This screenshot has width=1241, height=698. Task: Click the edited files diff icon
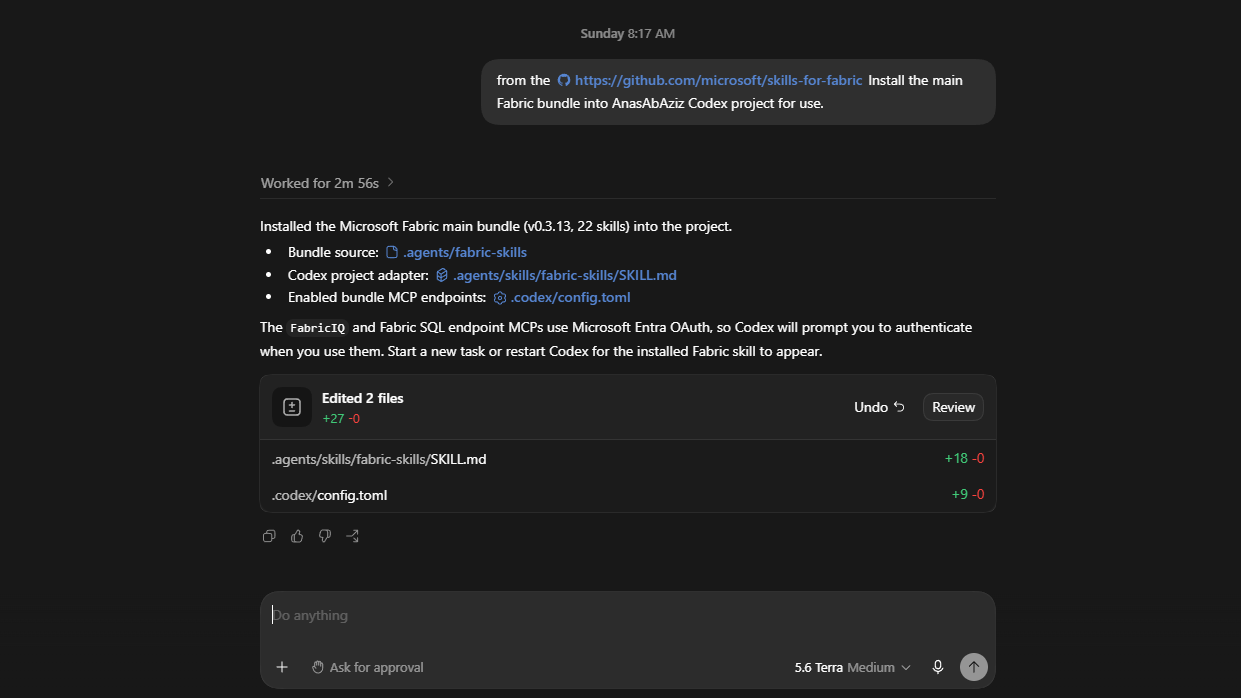(x=292, y=407)
